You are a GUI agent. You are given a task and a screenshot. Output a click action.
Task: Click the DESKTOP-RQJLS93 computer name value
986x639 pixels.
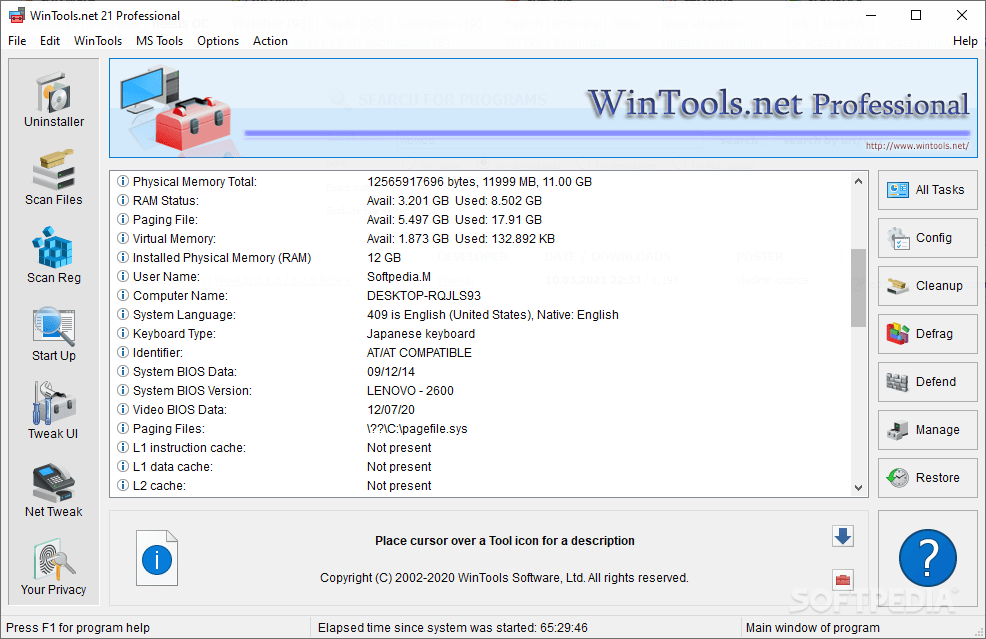[x=424, y=296]
